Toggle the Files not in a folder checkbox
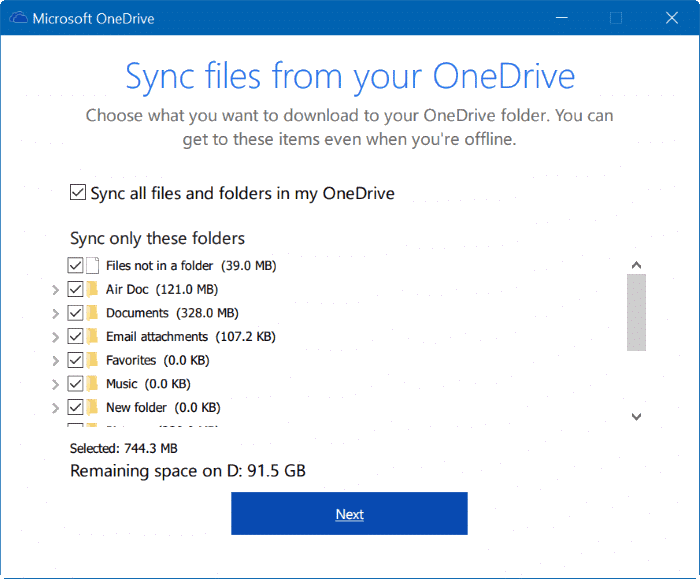The height and width of the screenshot is (579, 700). [x=75, y=265]
